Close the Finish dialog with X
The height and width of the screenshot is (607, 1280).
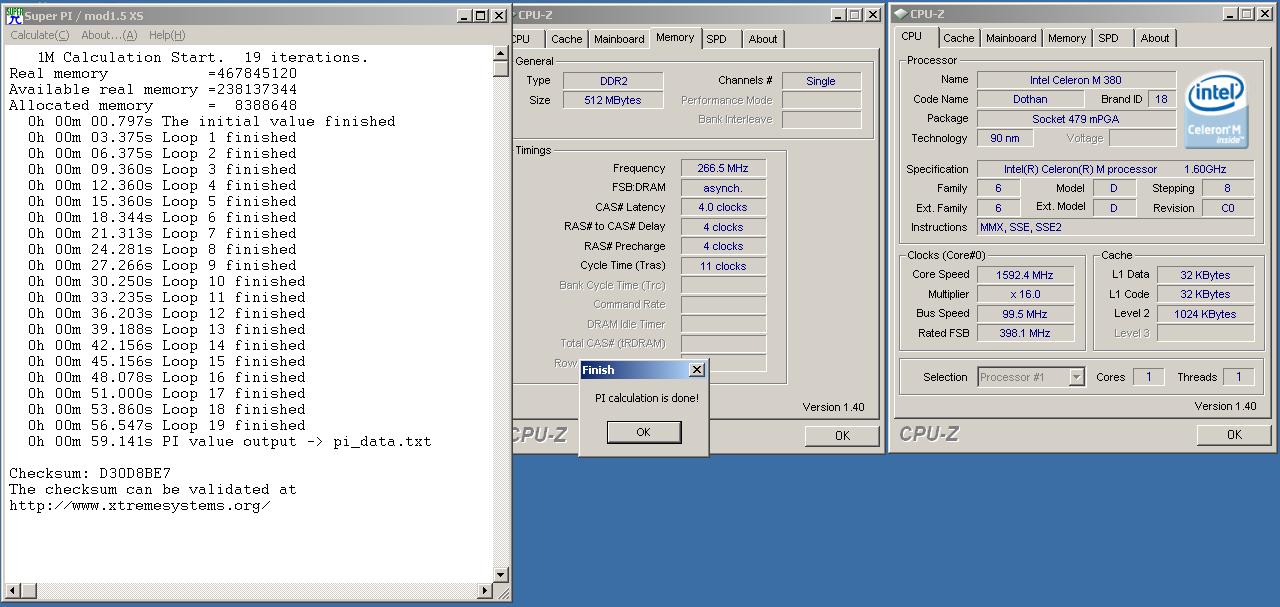(x=696, y=370)
